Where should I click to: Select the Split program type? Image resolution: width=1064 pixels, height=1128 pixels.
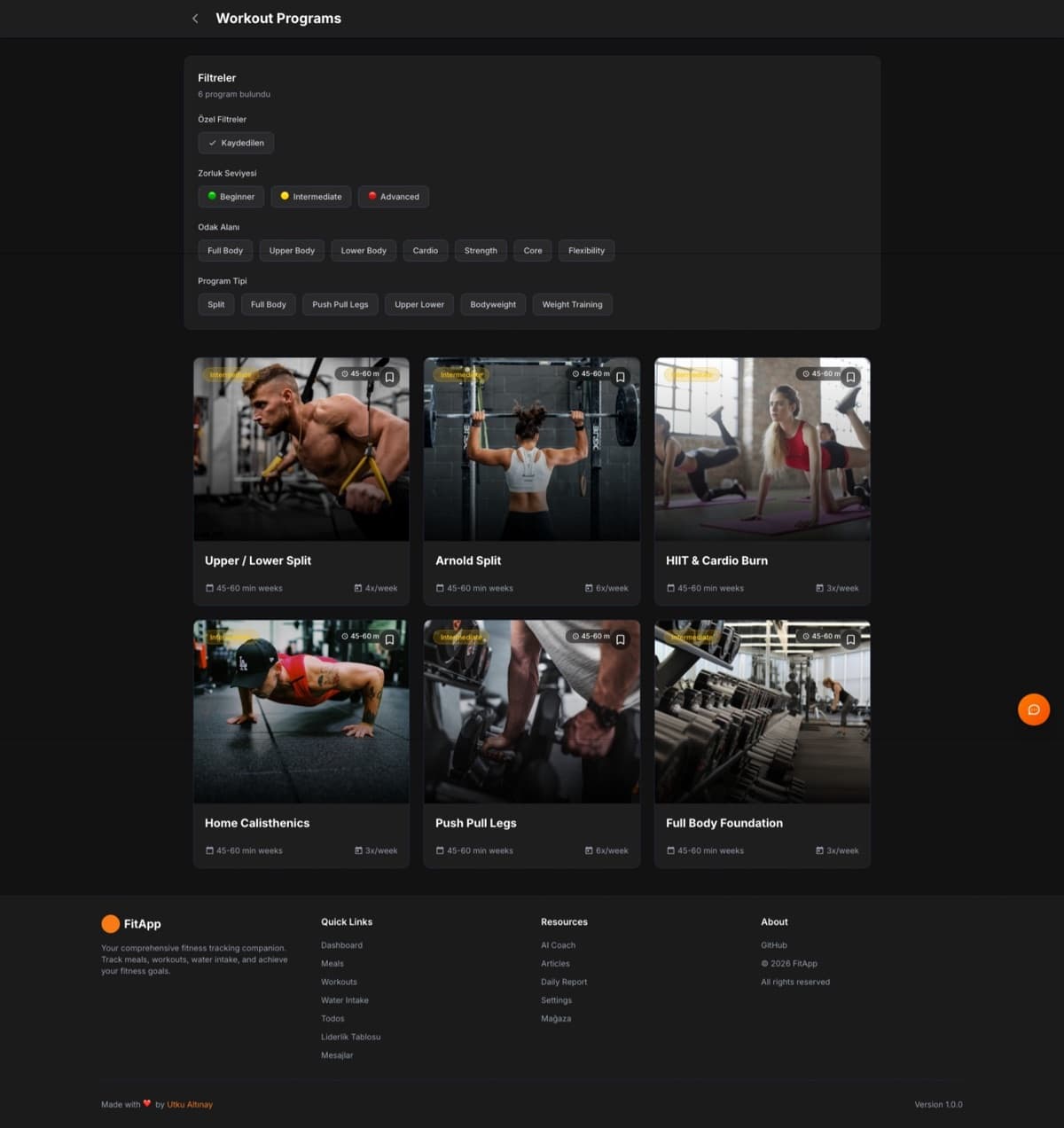pyautogui.click(x=216, y=304)
